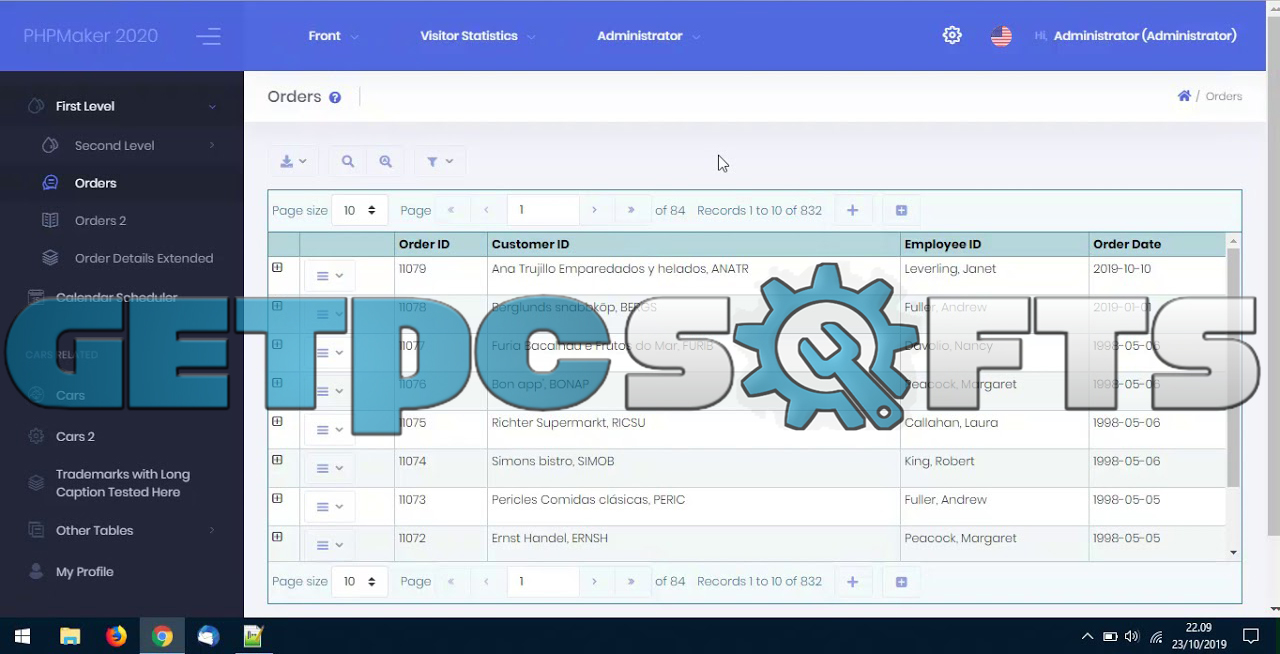Launch Firefox from the taskbar

tap(116, 636)
